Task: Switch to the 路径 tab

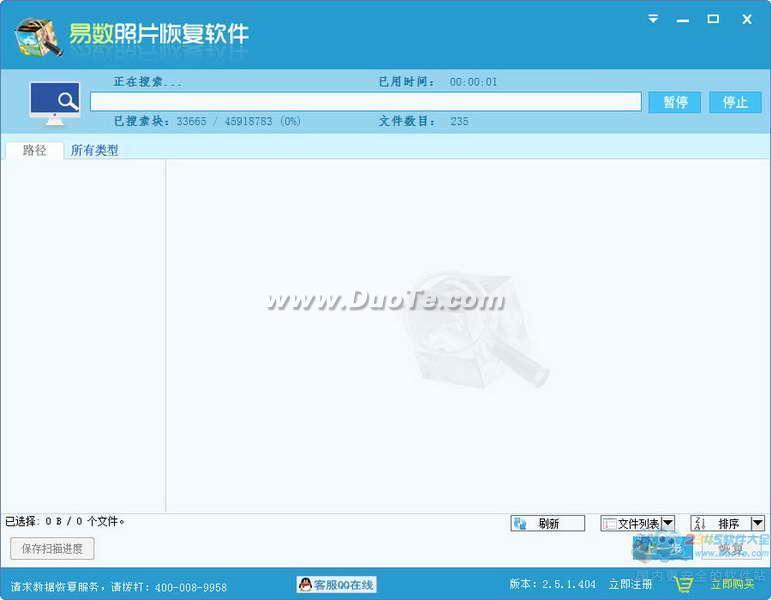Action: pos(35,150)
